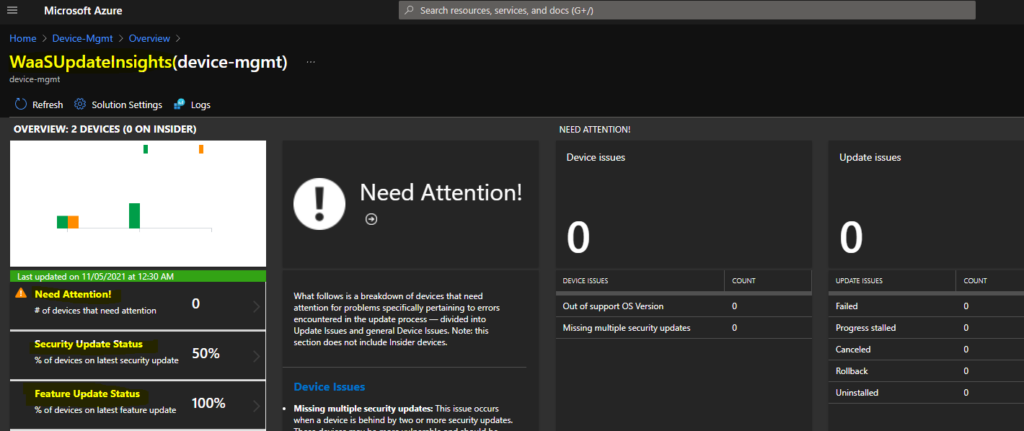This screenshot has height=431, width=1024.
Task: Click the Refresh icon in toolbar
Action: pos(20,104)
